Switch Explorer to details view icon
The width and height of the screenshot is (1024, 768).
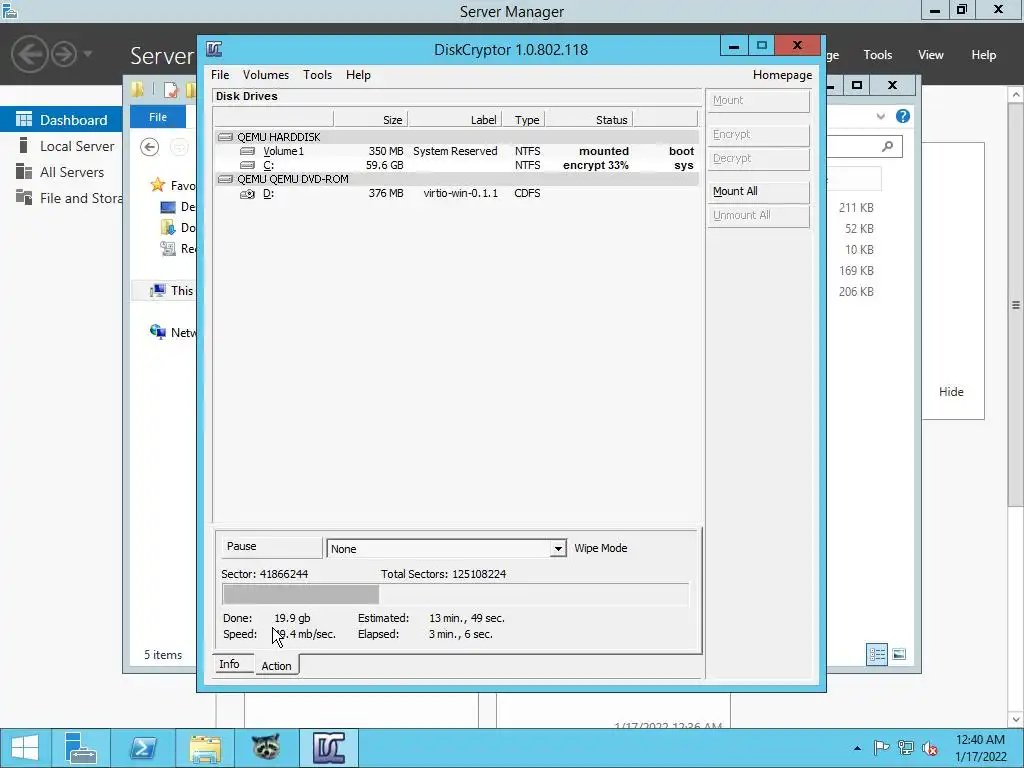coord(877,654)
